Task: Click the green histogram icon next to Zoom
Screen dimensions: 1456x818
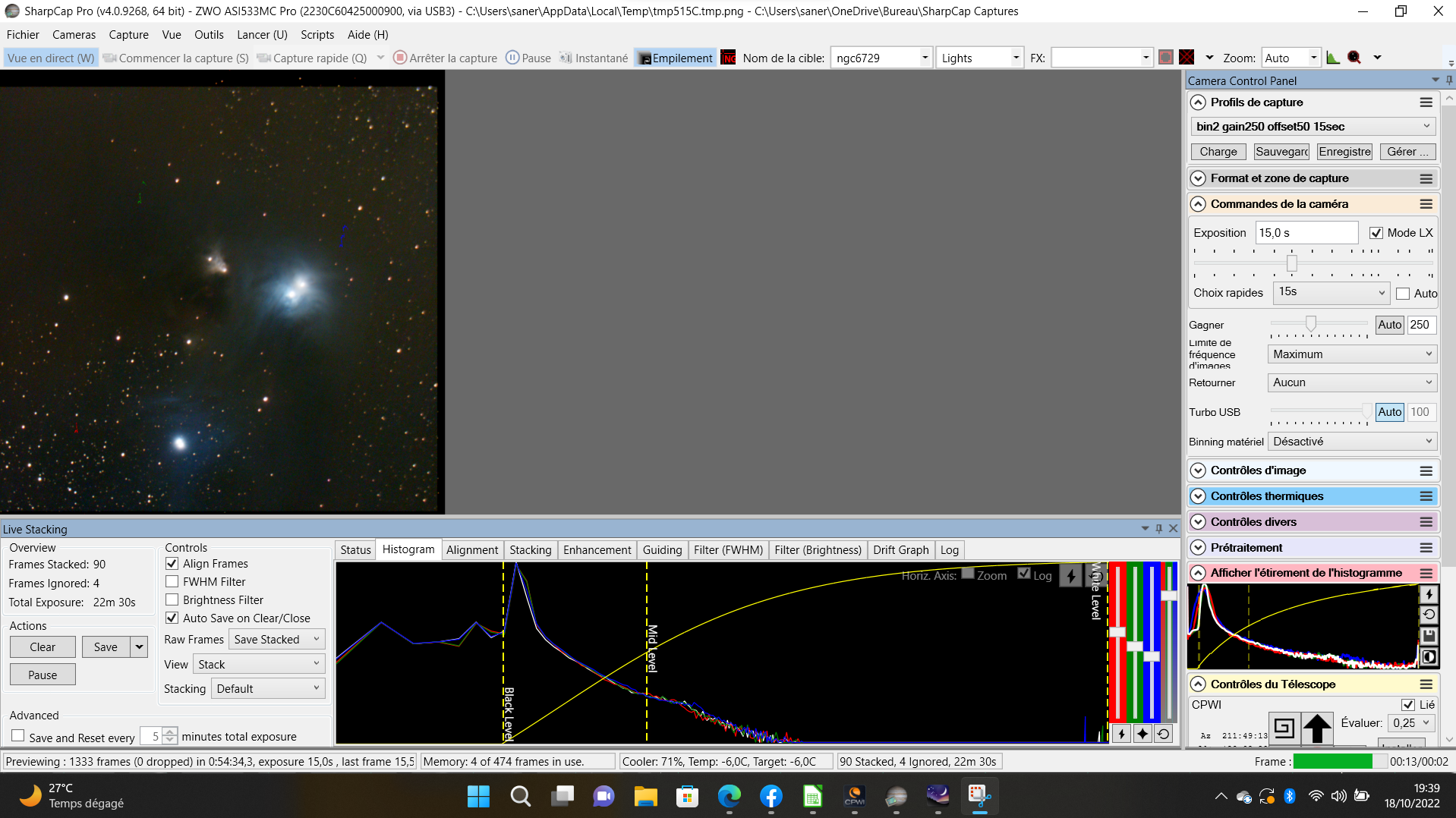Action: [x=1333, y=58]
